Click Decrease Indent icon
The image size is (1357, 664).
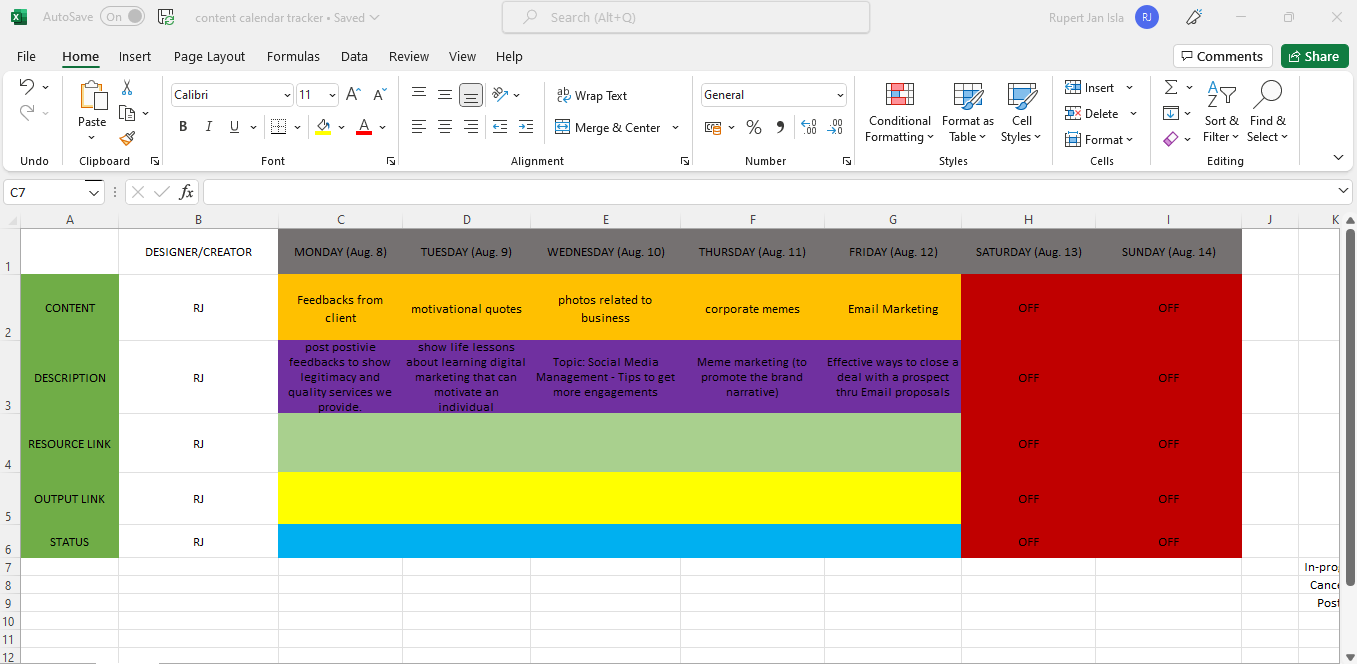pos(500,127)
